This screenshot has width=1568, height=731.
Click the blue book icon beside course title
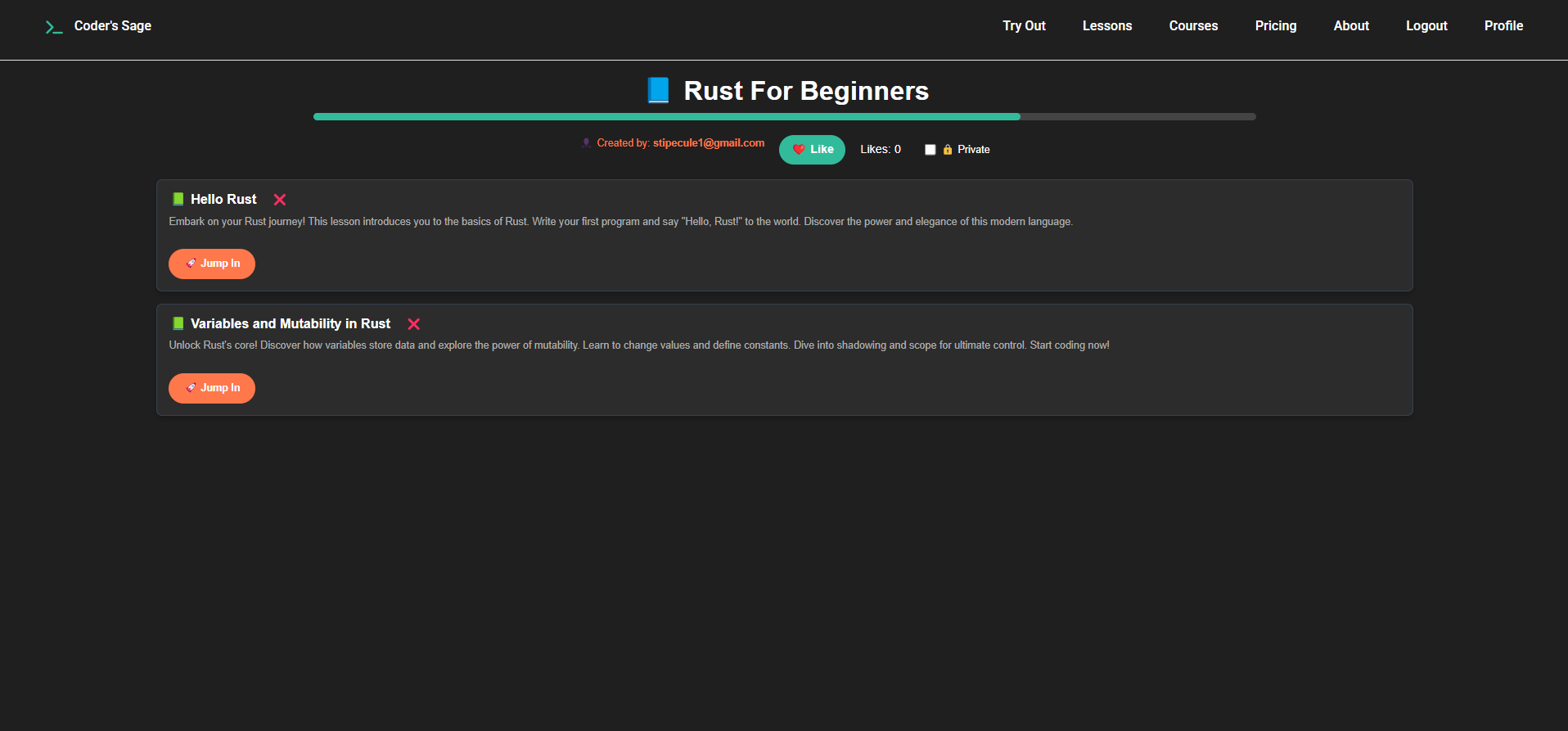tap(659, 90)
